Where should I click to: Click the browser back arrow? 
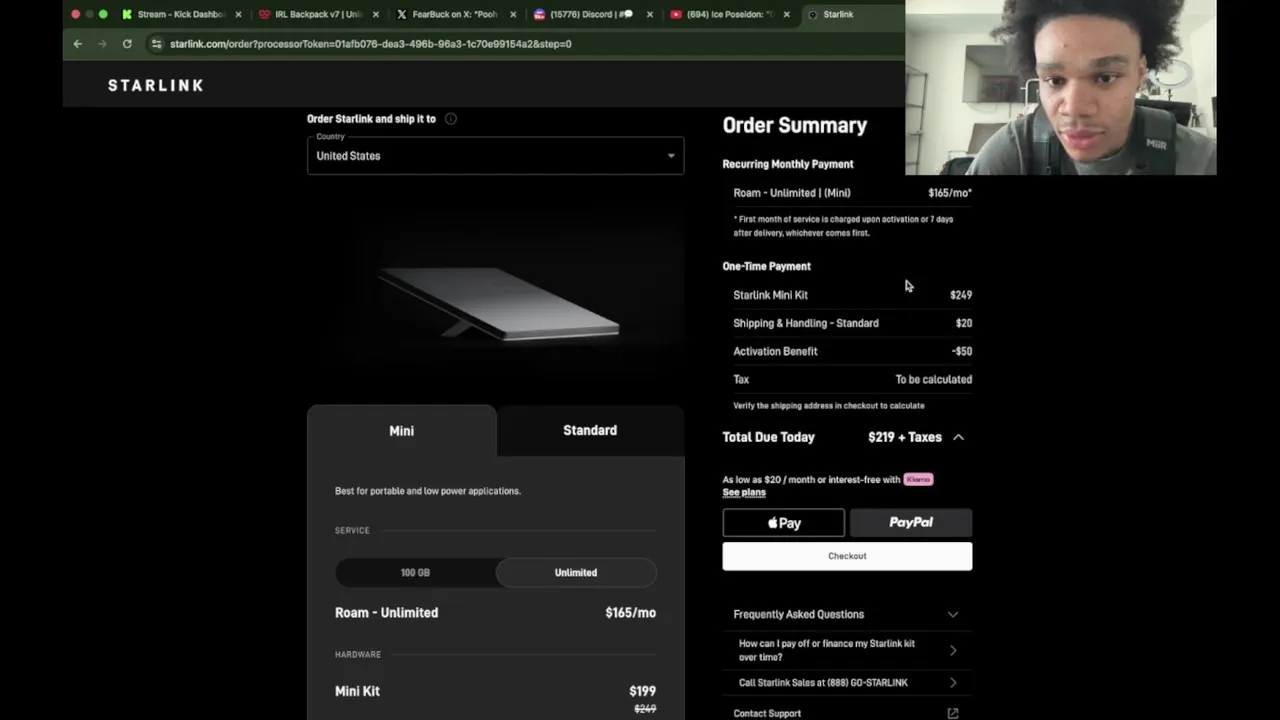point(78,44)
